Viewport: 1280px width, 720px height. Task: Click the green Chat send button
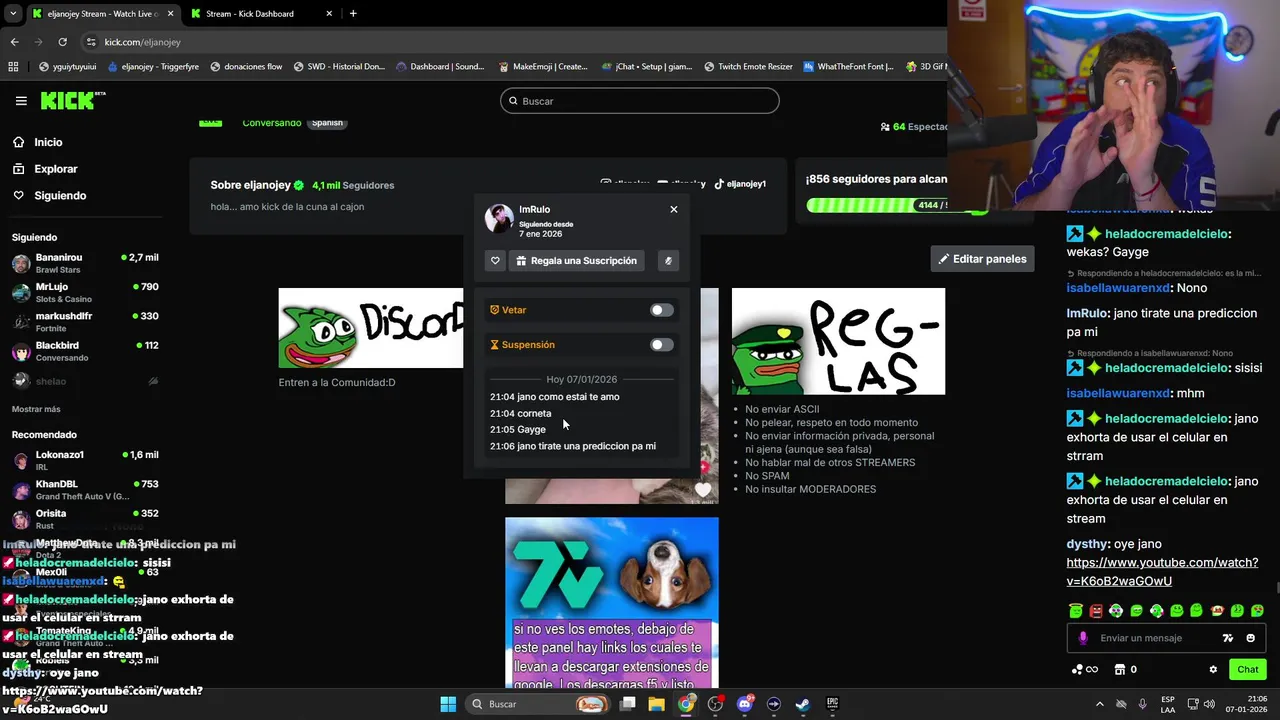pyautogui.click(x=1248, y=669)
